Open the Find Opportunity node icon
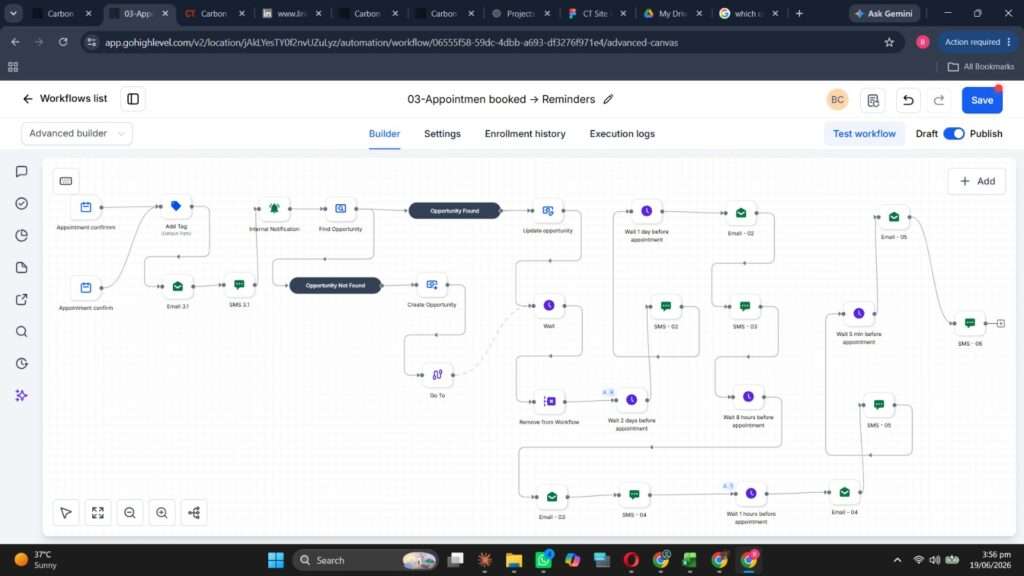1024x576 pixels. [341, 208]
